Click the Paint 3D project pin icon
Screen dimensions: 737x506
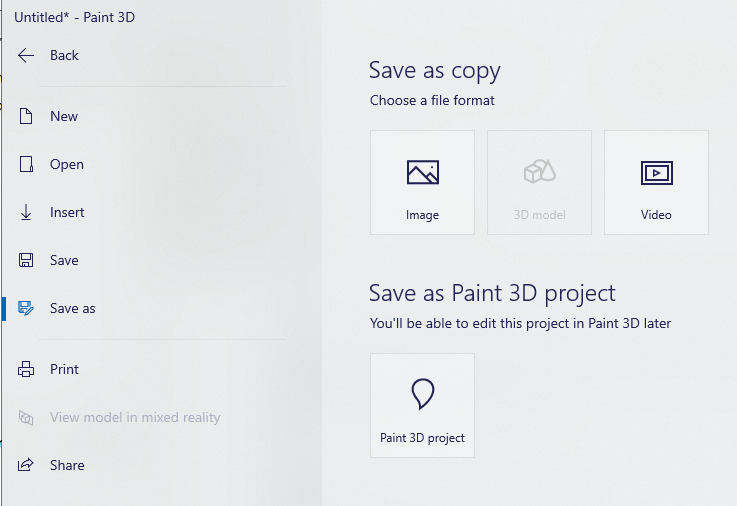coord(423,394)
